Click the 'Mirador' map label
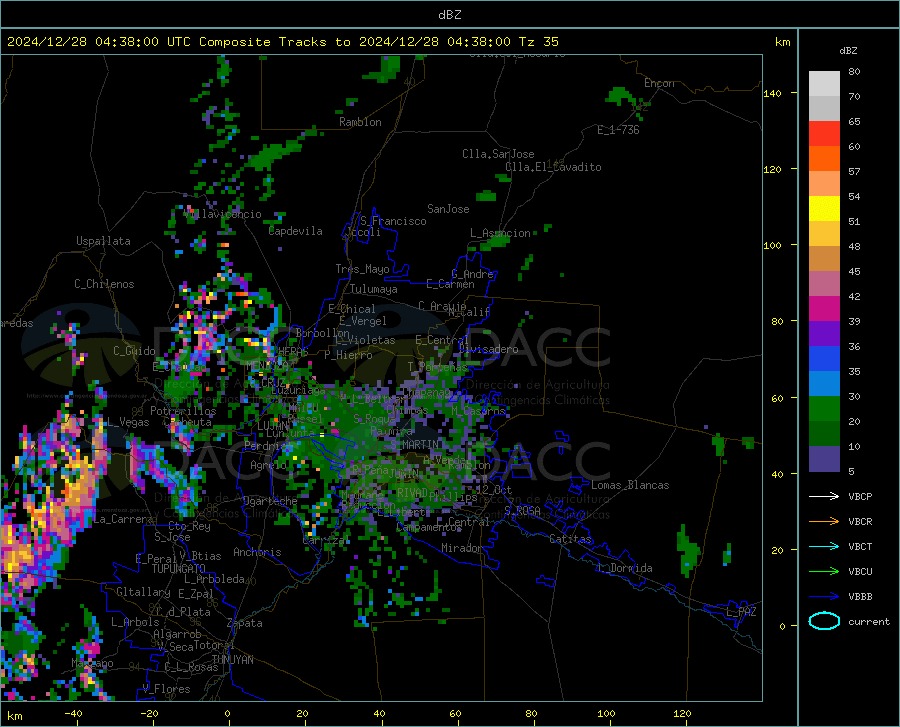900x727 pixels. (462, 548)
